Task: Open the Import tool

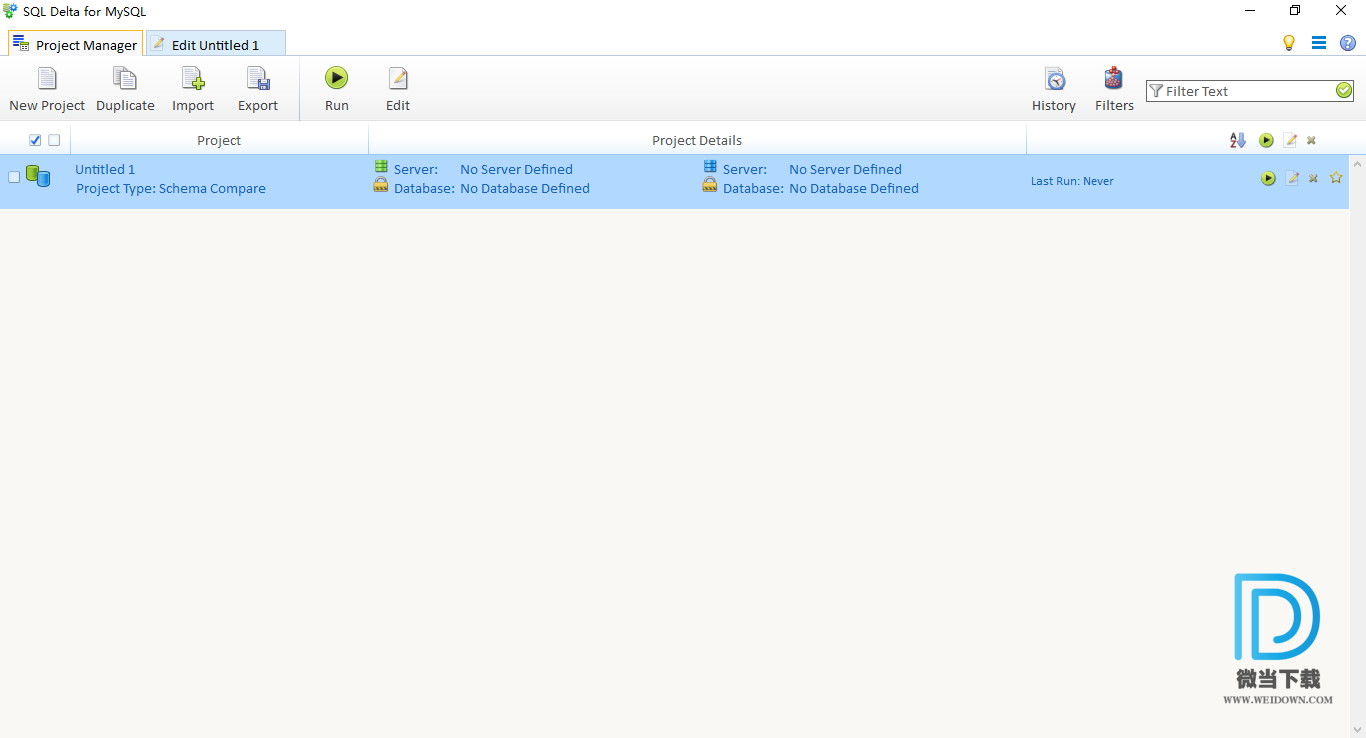Action: [x=193, y=89]
